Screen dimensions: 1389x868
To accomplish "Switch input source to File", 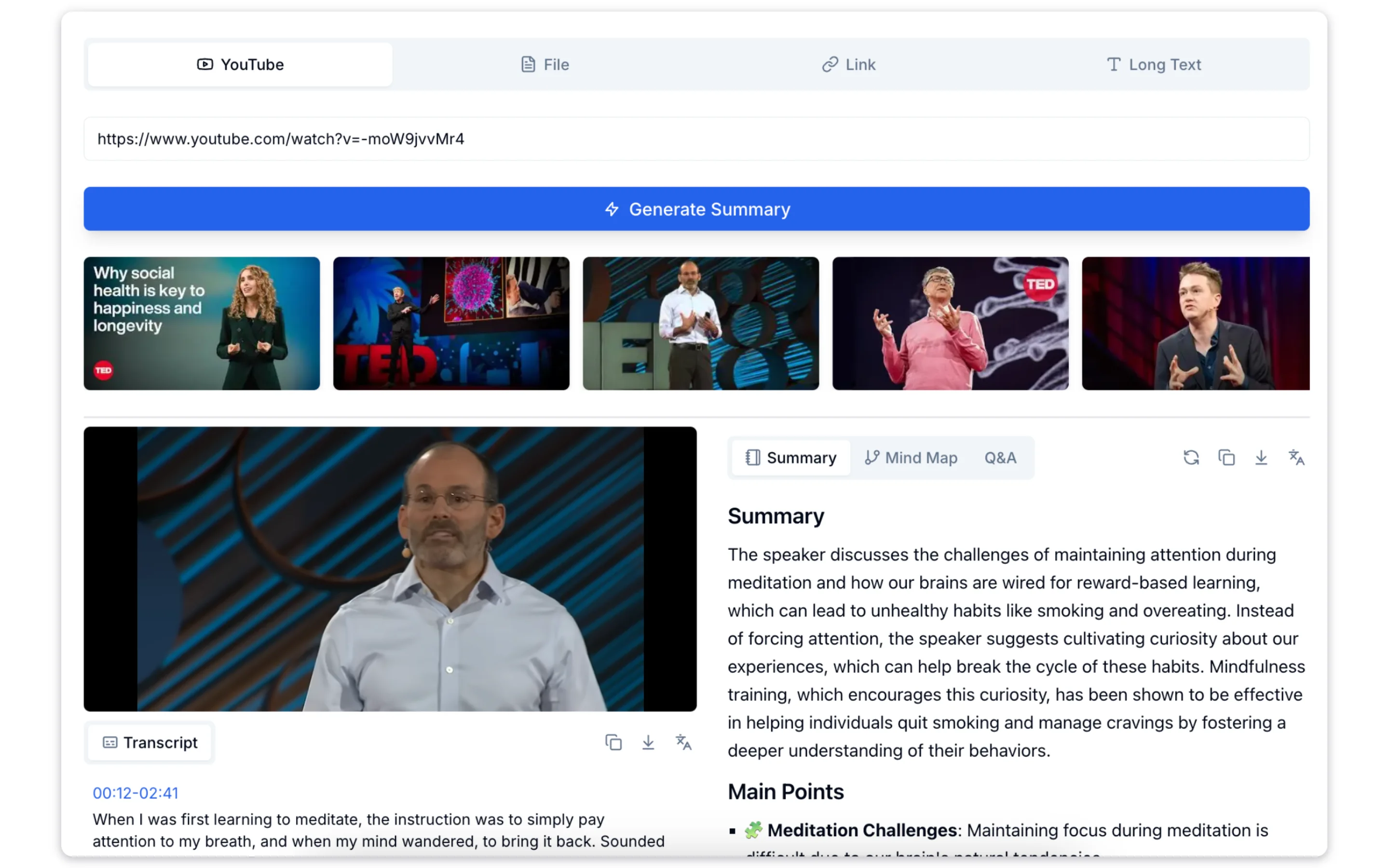I will click(x=545, y=64).
